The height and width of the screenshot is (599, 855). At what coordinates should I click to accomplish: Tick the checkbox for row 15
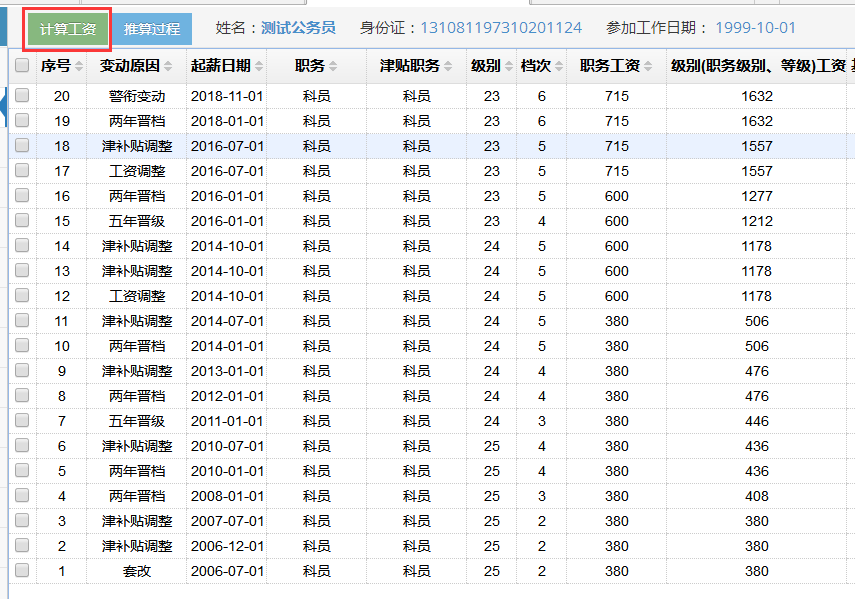(x=22, y=220)
